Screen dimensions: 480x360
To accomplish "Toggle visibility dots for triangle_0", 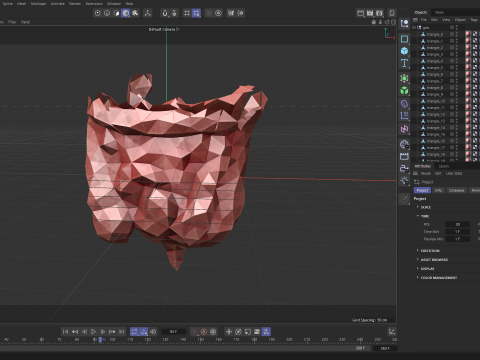I will [x=457, y=34].
